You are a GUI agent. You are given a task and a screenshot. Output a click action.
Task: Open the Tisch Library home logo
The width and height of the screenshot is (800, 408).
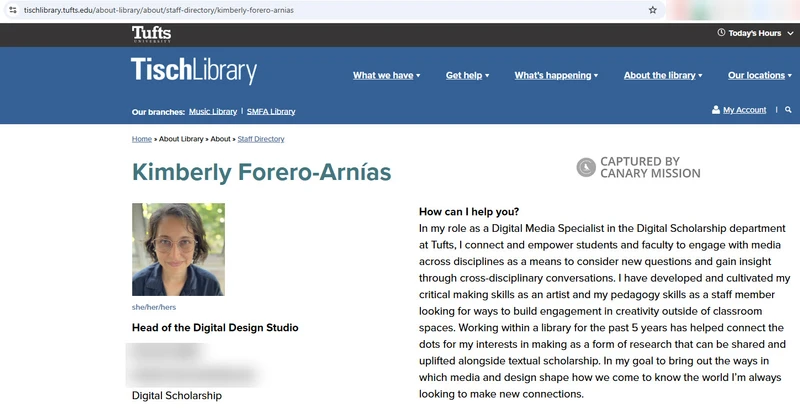194,70
